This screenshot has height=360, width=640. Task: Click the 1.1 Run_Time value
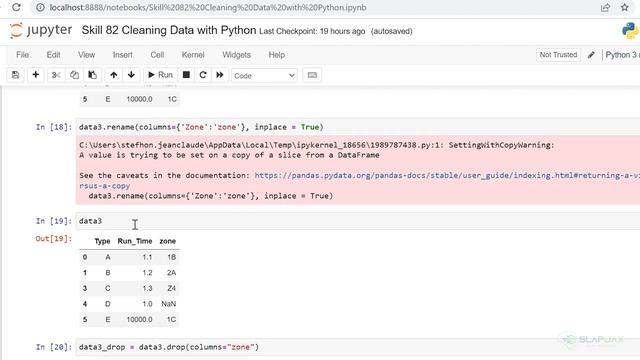pos(147,257)
